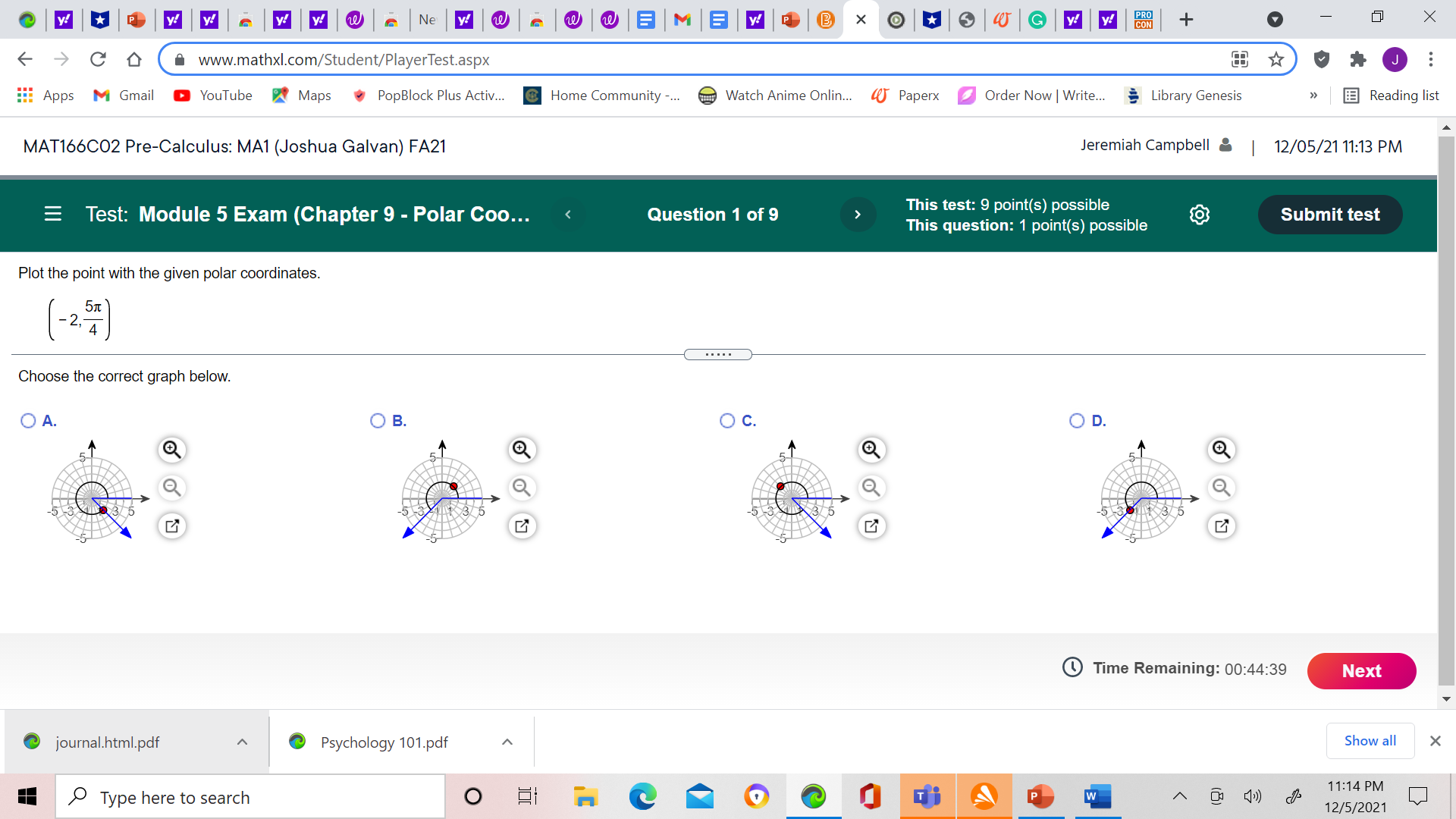Open hamburger menu beside Test title
This screenshot has width=1456, height=819.
[52, 215]
